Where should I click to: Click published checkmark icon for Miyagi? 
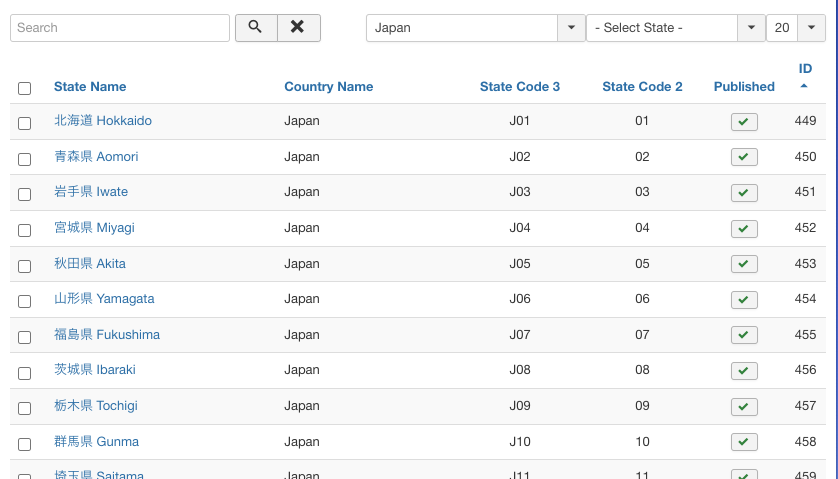[x=744, y=229]
